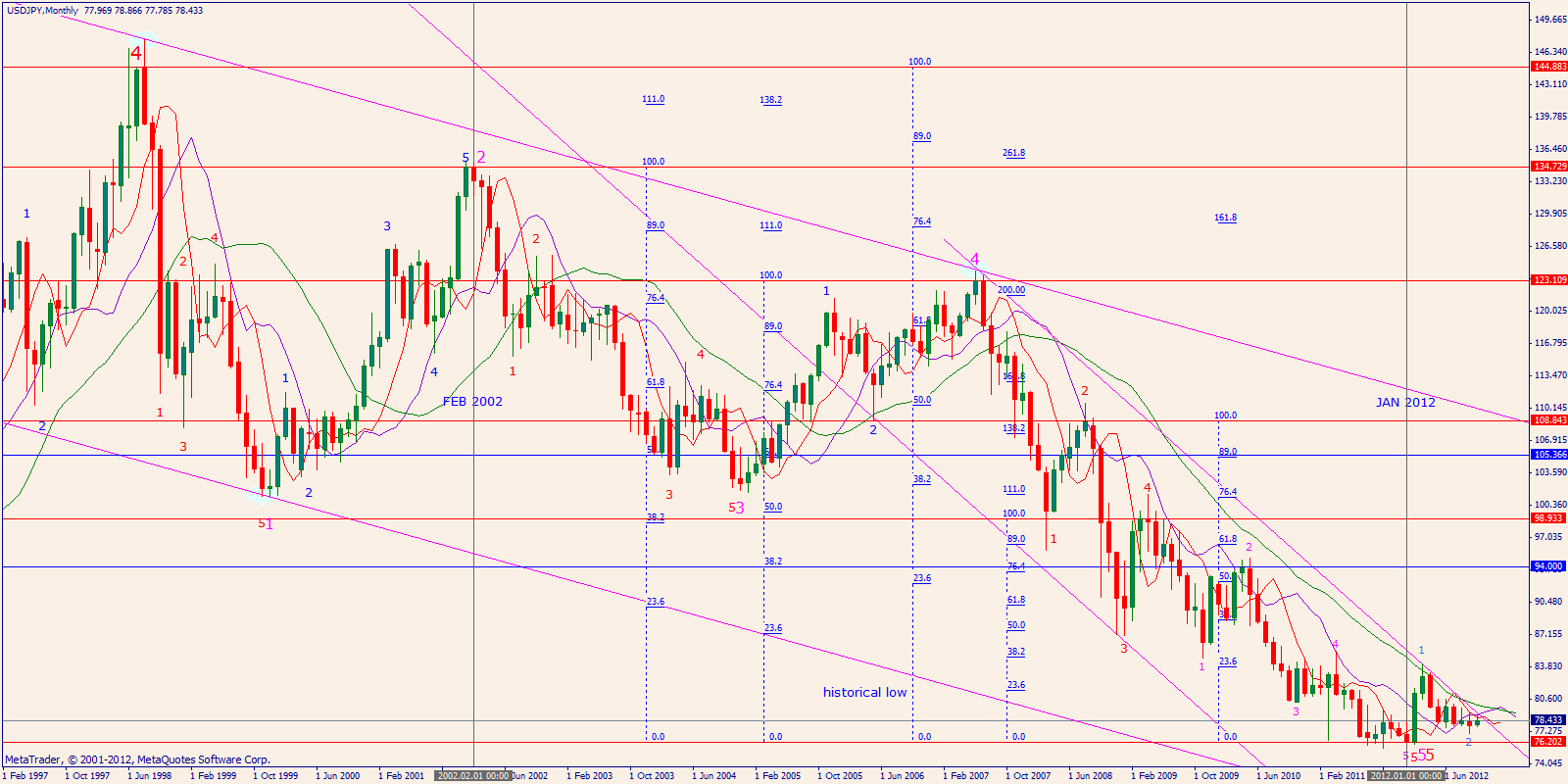1568x784 pixels.
Task: Click the 1 Jun 1998 date label
Action: (151, 775)
